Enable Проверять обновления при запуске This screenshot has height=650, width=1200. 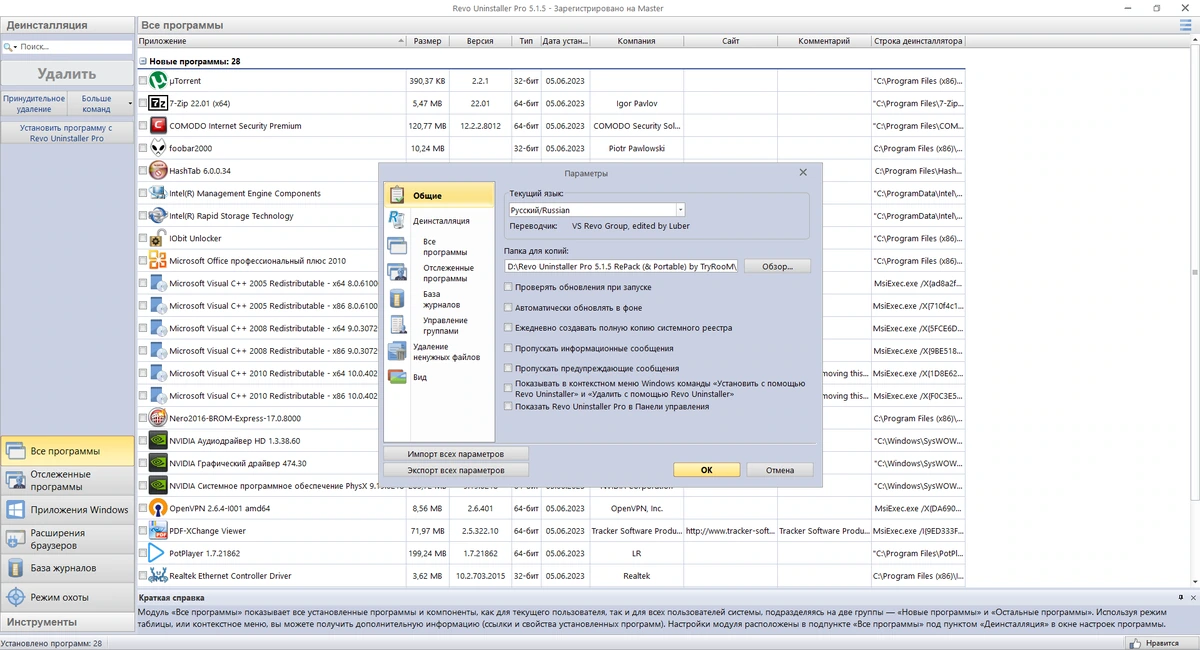(508, 287)
